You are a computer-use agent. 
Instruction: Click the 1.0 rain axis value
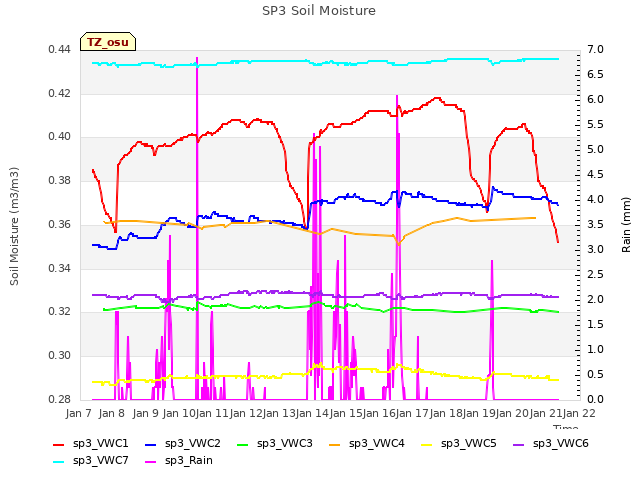tap(595, 349)
